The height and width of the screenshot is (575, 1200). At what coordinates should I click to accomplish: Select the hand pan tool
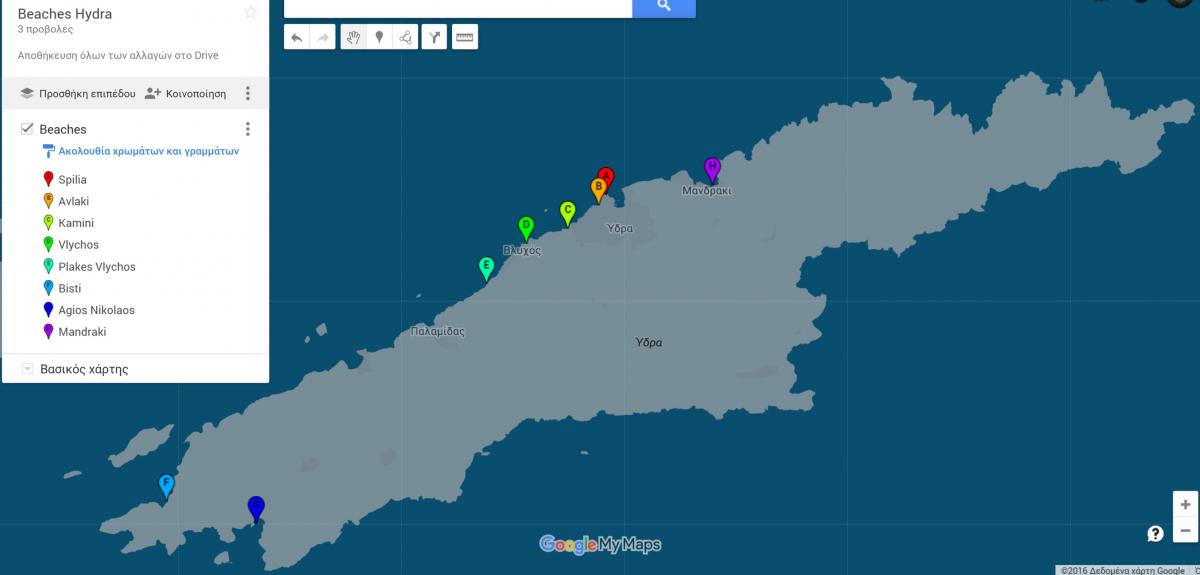pos(353,38)
